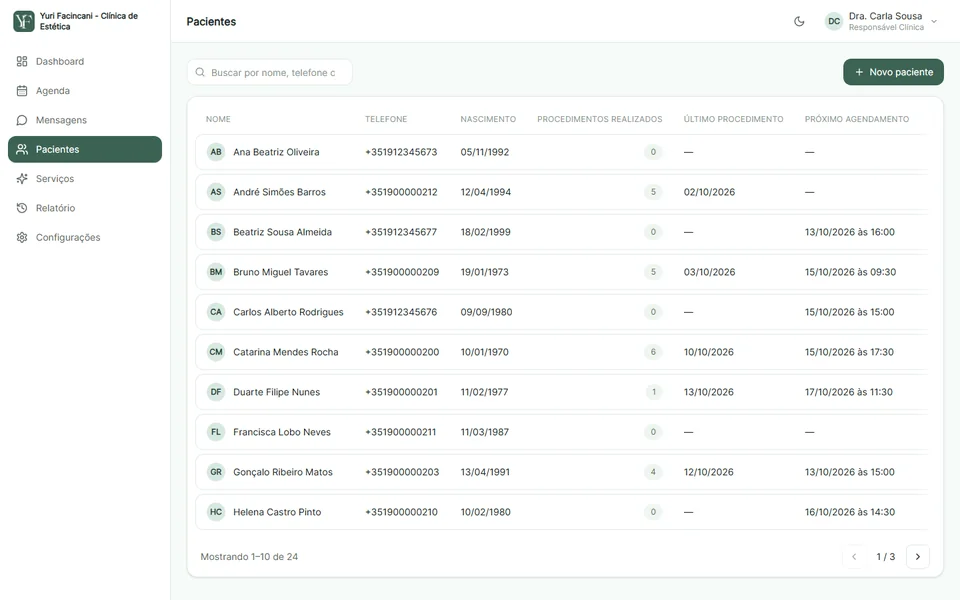Focus the patient search field
960x600 pixels.
[269, 72]
